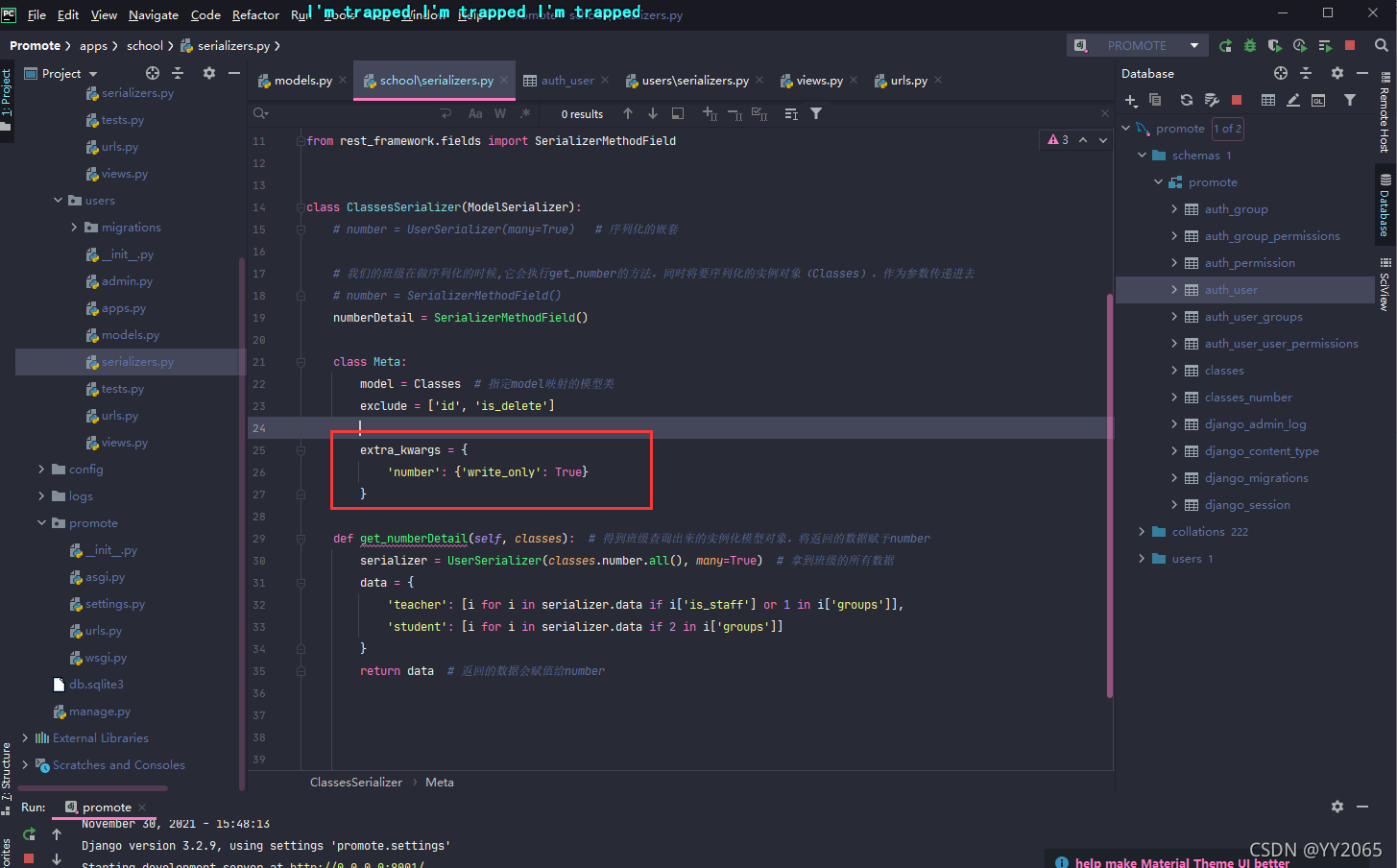The width and height of the screenshot is (1397, 868).
Task: Open the Navigate menu
Action: [x=154, y=14]
